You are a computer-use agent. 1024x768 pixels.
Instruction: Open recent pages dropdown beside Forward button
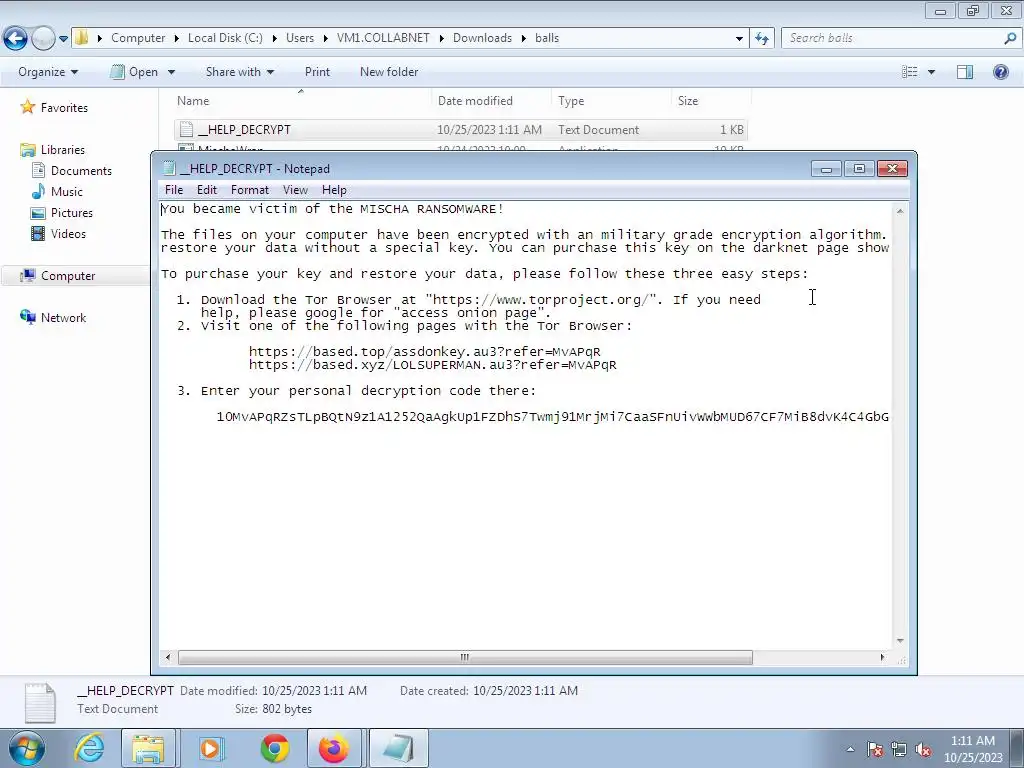63,39
